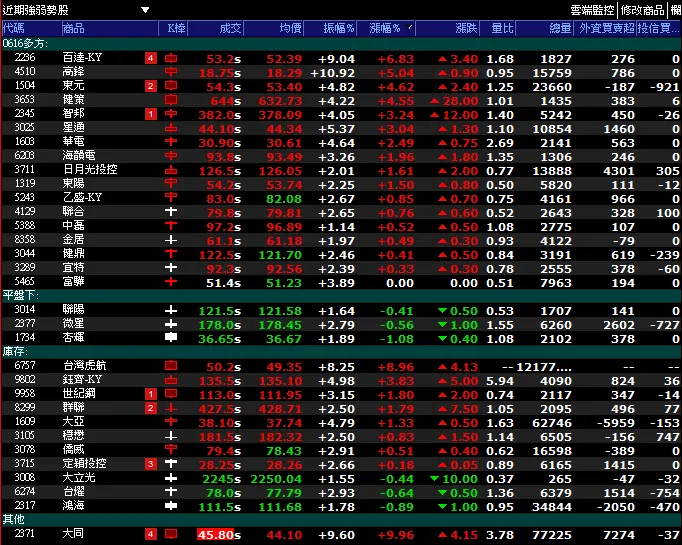This screenshot has width=682, height=545.
Task: Select stock code 2236
Action: (x=24, y=58)
